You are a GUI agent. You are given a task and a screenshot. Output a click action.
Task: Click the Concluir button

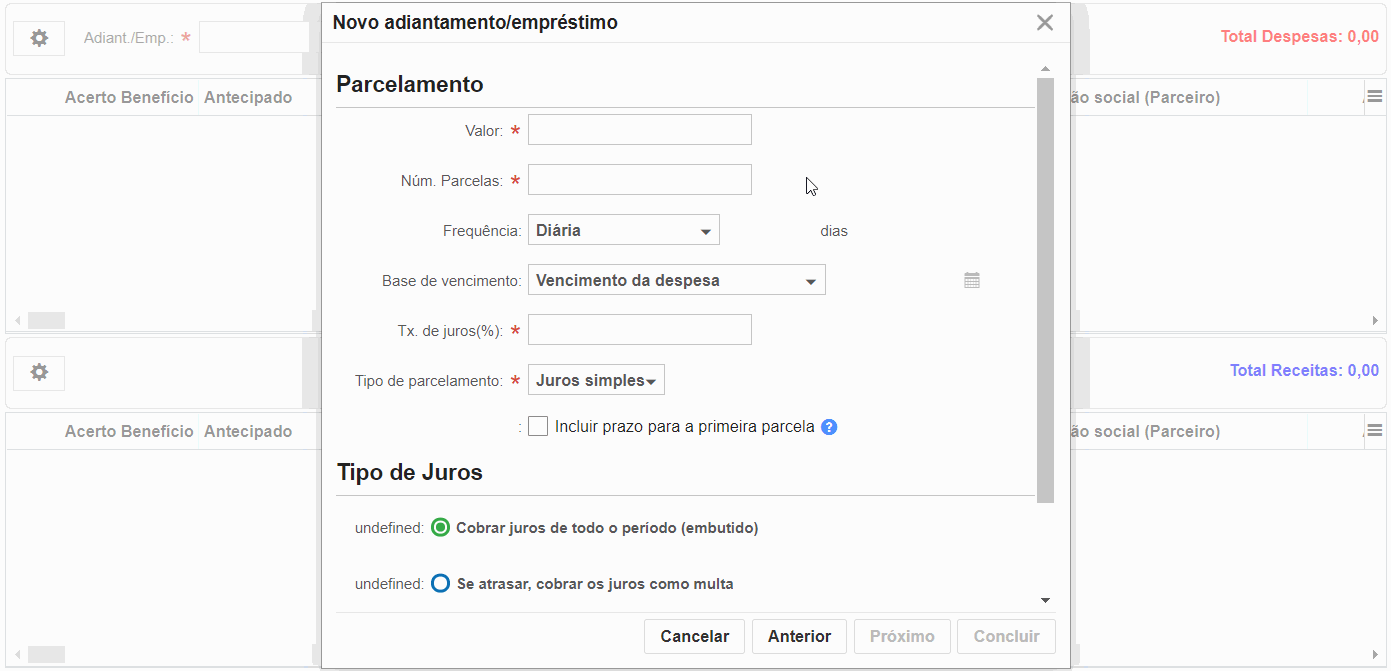pos(1007,636)
